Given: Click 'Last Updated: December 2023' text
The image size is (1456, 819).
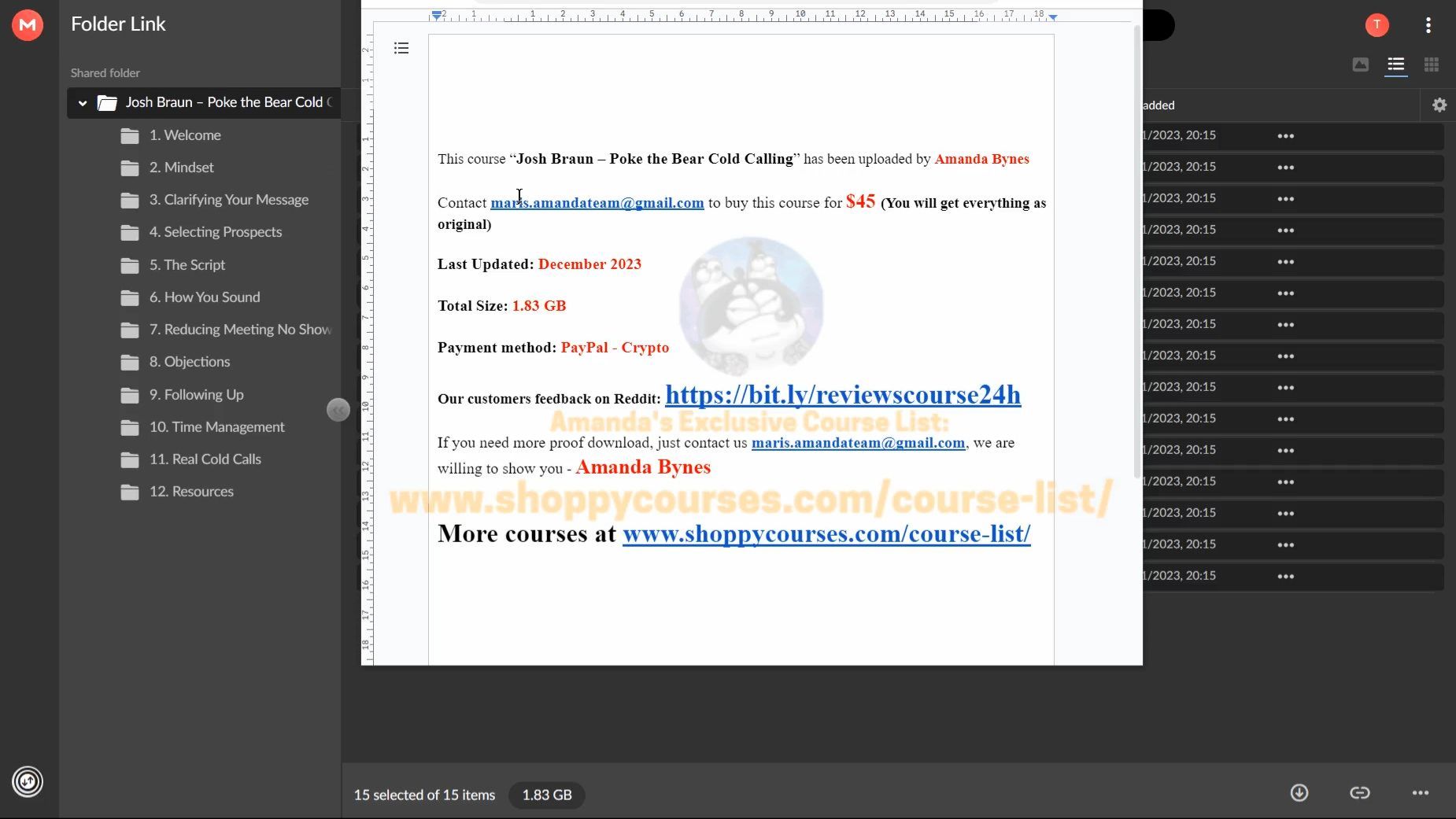Looking at the screenshot, I should pyautogui.click(x=539, y=264).
